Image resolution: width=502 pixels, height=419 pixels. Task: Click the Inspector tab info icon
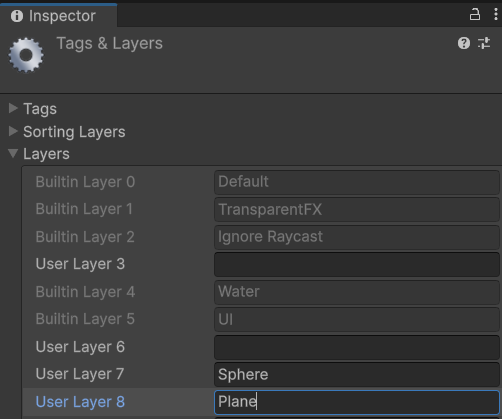17,16
